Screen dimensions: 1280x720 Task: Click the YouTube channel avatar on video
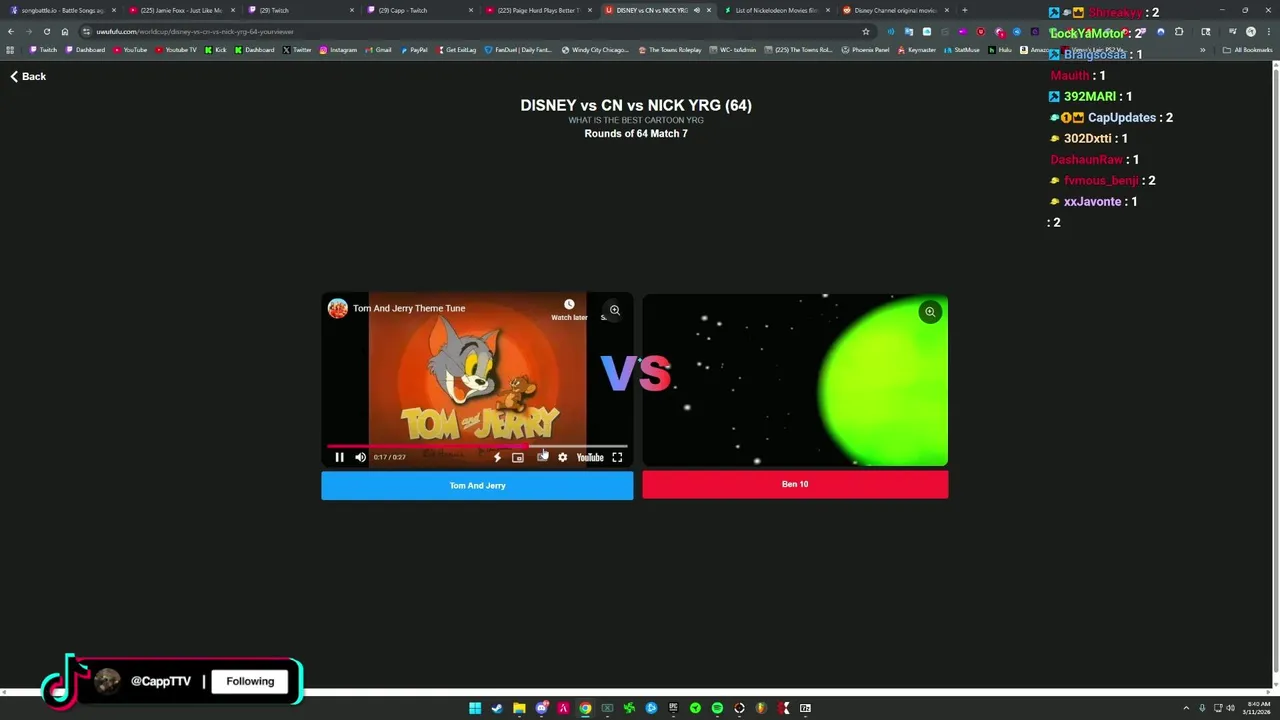[x=338, y=308]
